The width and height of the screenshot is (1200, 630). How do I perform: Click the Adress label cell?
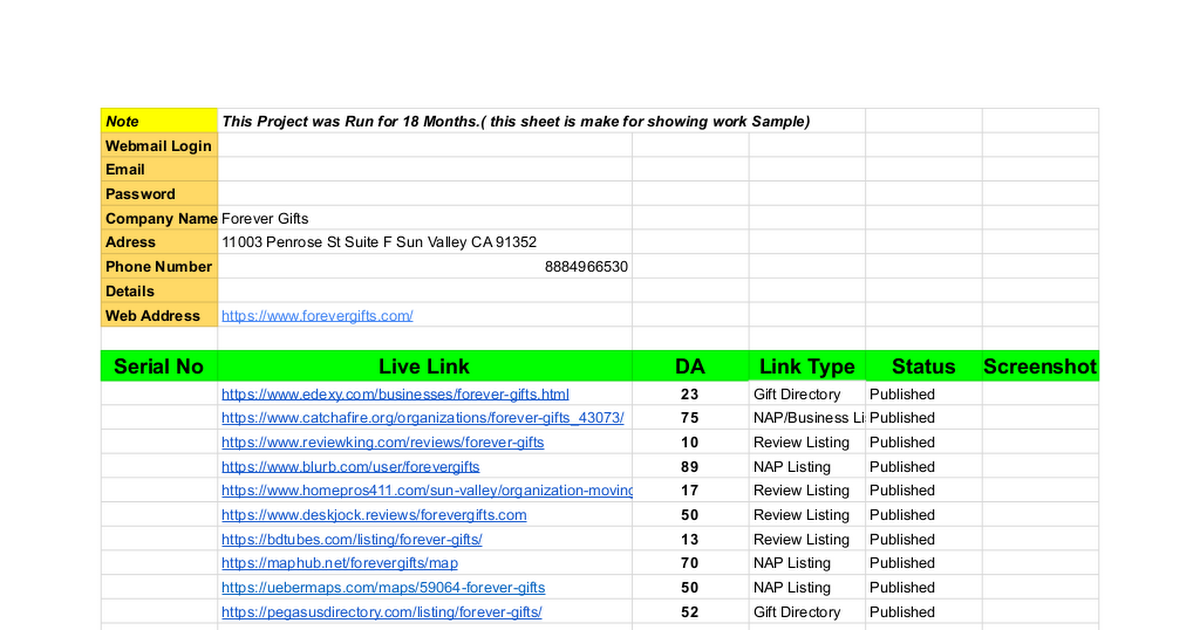[159, 242]
